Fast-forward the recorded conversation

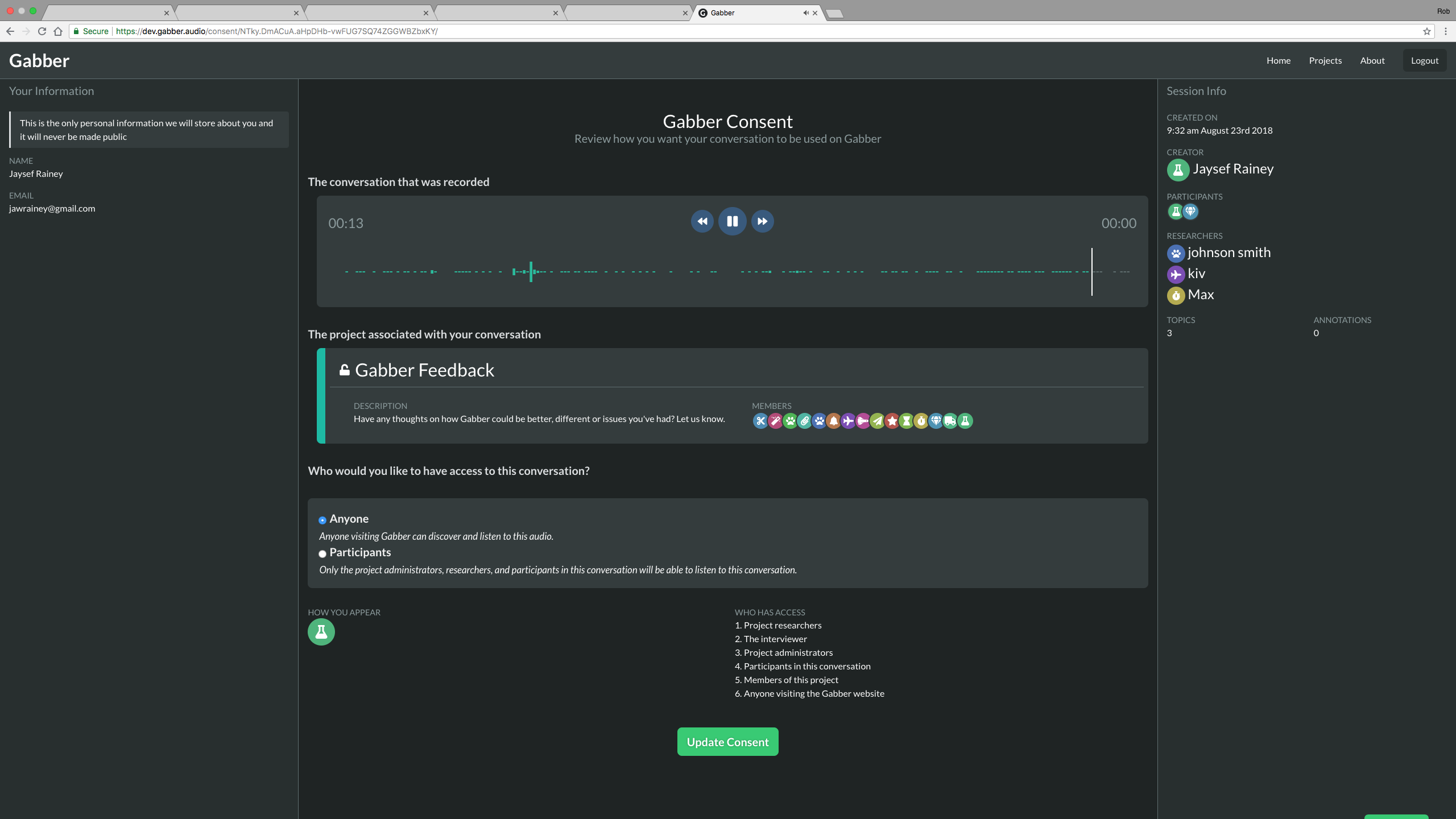pyautogui.click(x=763, y=221)
